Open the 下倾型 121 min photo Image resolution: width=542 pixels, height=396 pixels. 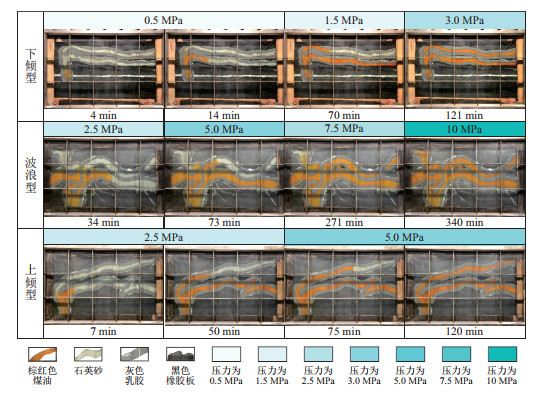tap(465, 68)
